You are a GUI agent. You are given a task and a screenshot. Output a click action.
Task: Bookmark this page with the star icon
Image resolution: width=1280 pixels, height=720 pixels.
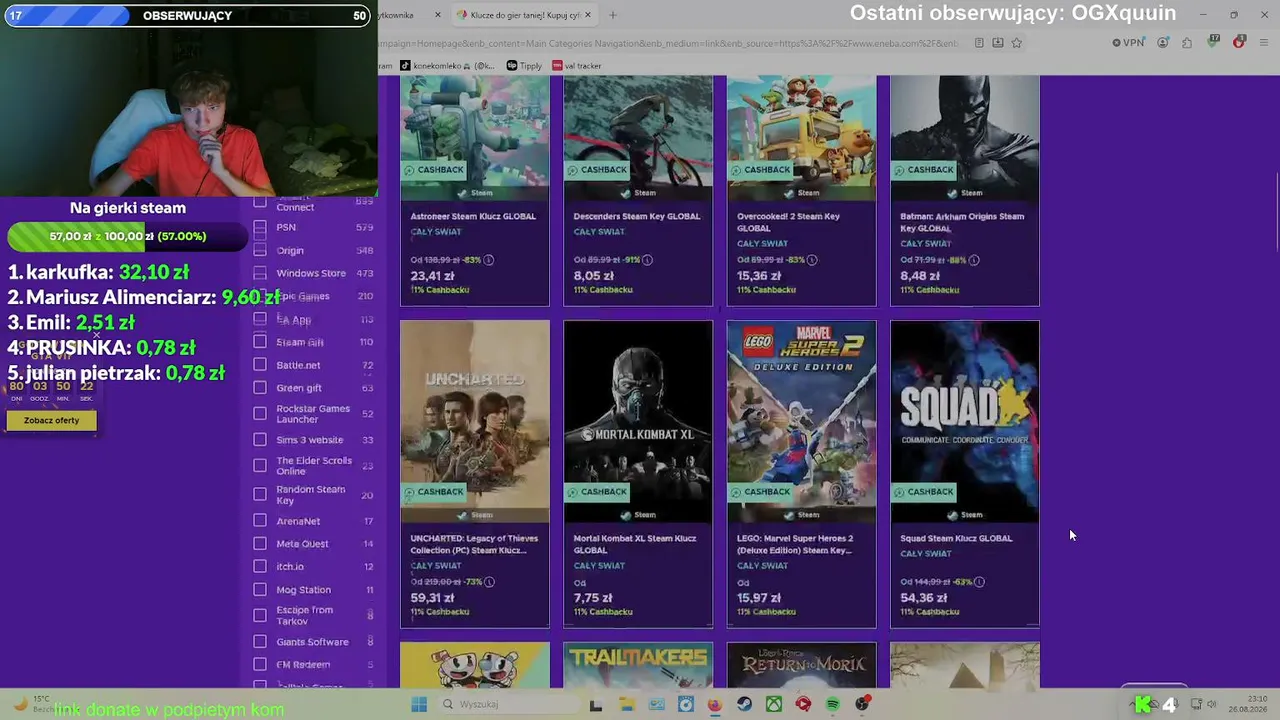(1016, 43)
